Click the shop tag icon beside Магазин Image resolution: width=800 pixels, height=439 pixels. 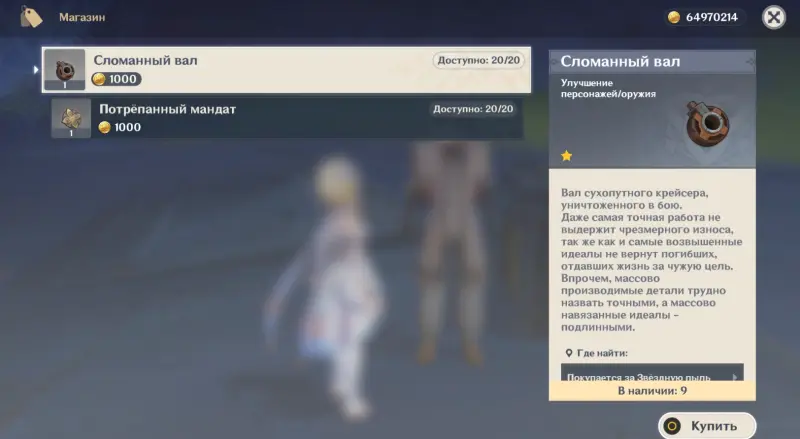31,17
